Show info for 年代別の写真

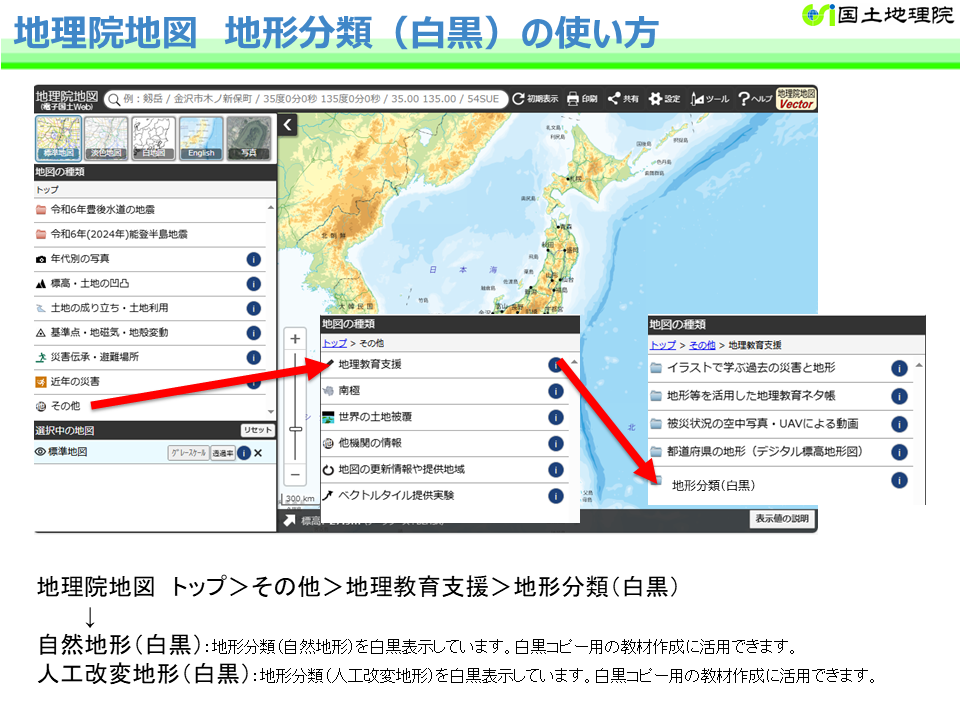click(x=253, y=259)
